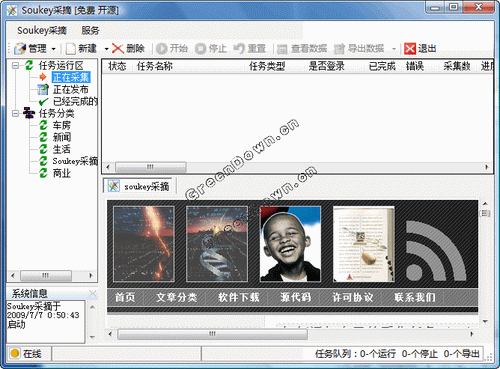
Task: Click the 状态 column header
Action: 117,66
